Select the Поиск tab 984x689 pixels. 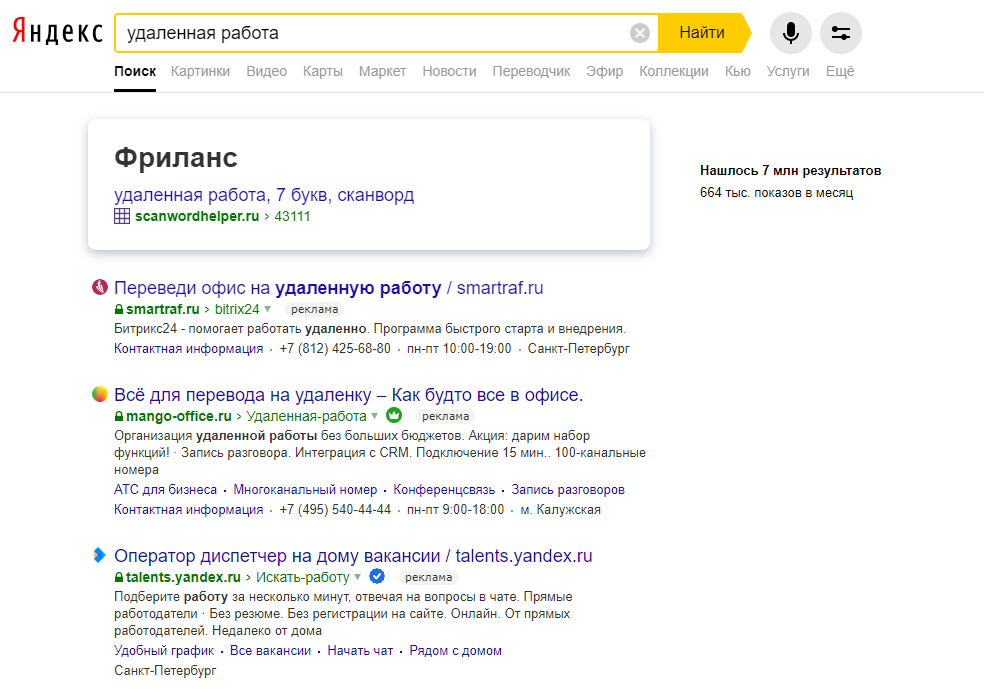pyautogui.click(x=135, y=72)
